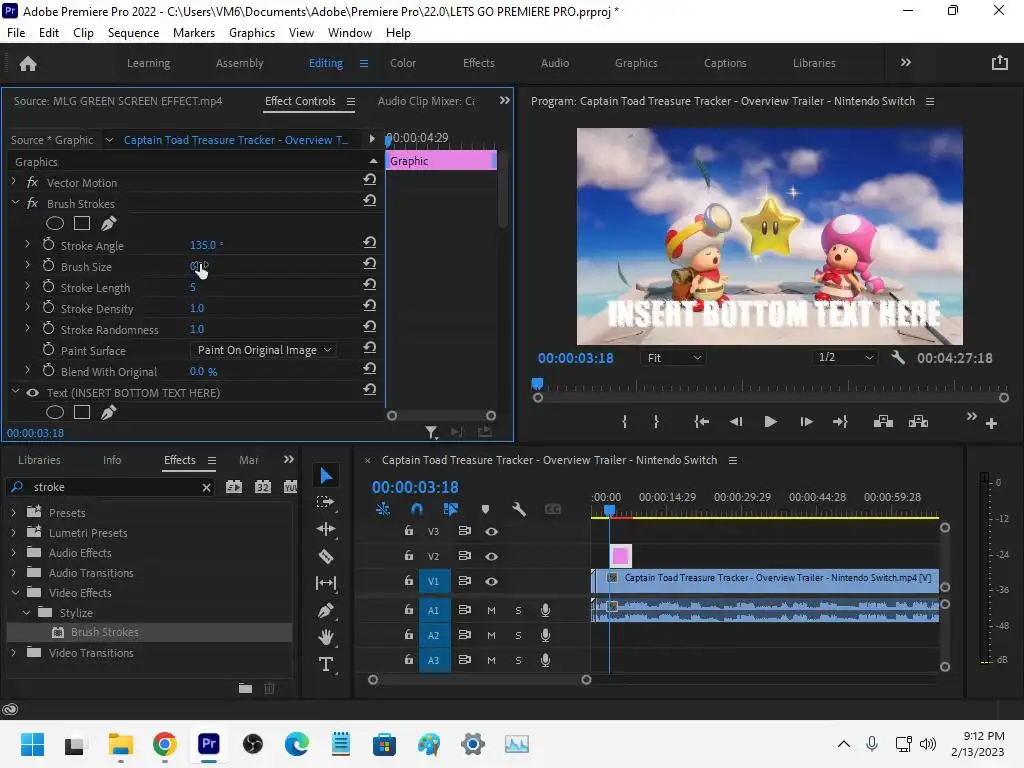Toggle V2 track output eye
Image resolution: width=1024 pixels, height=768 pixels.
491,556
